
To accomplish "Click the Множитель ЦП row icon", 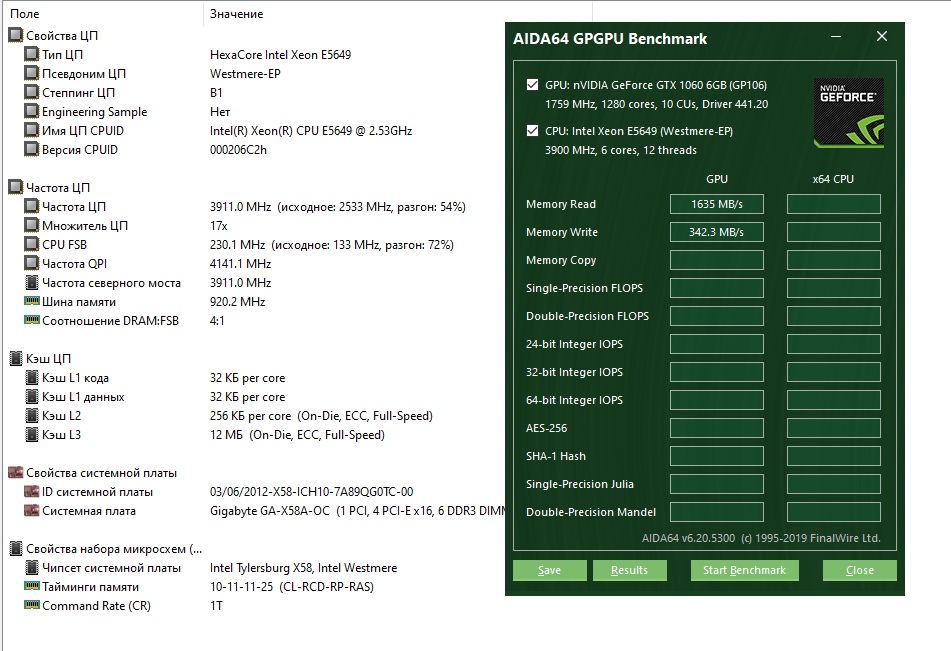I will pos(32,225).
